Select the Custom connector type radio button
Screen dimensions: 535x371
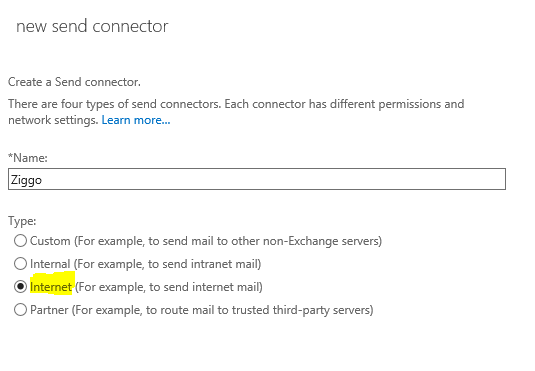(x=20, y=241)
